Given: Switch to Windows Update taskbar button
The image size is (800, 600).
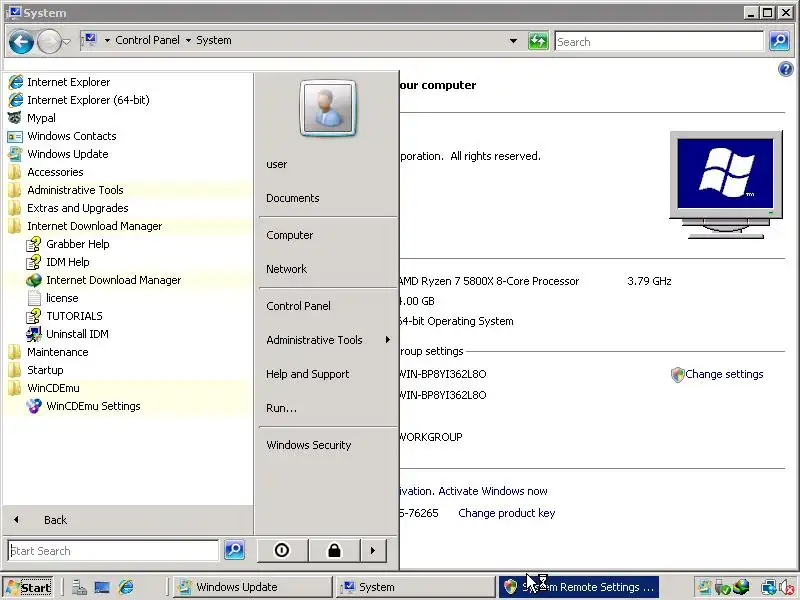Looking at the screenshot, I should coord(253,587).
